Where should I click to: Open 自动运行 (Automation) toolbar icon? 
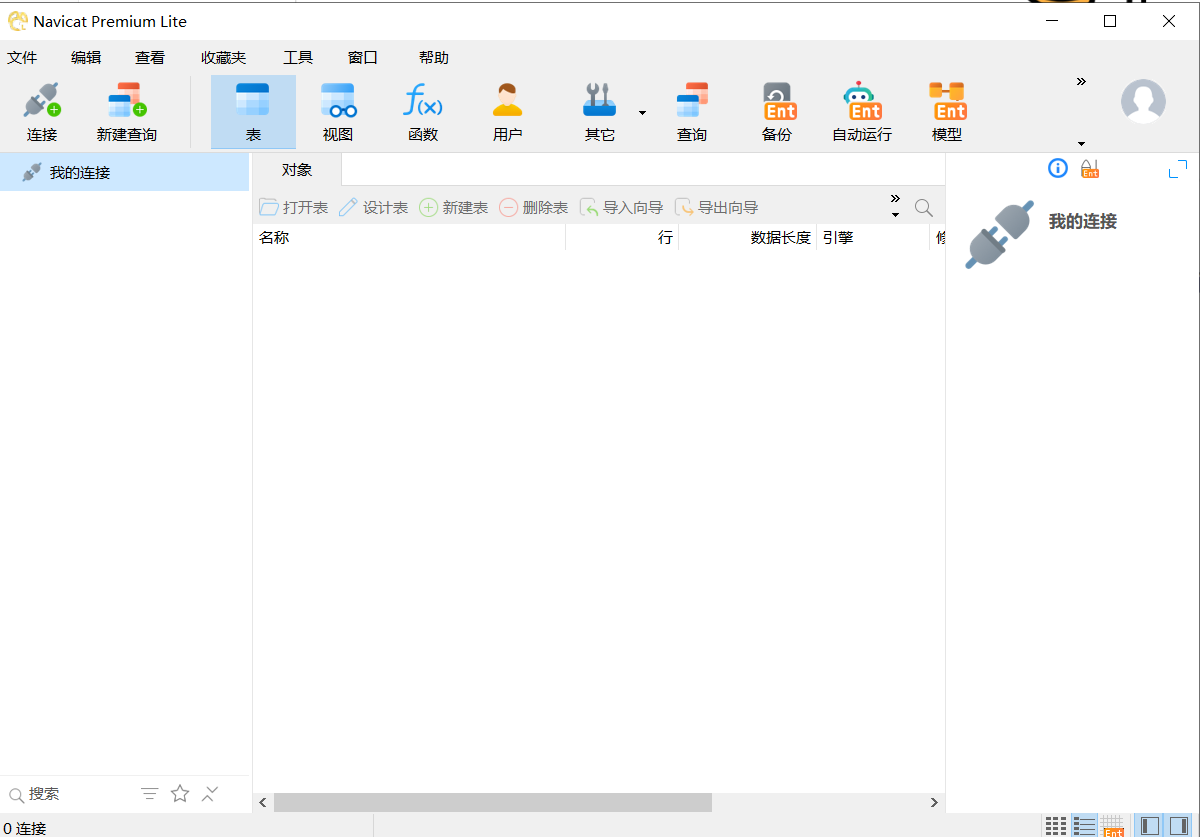862,111
